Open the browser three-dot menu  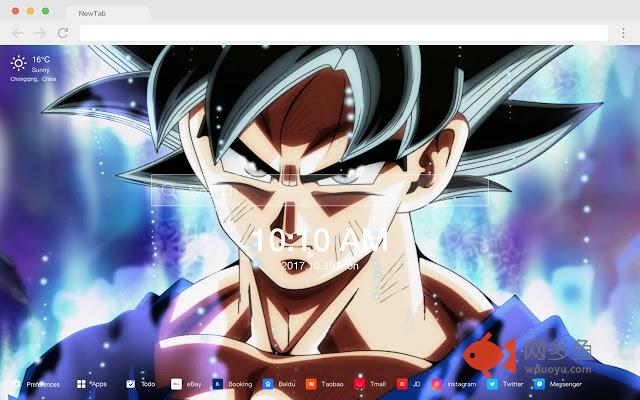(x=623, y=33)
